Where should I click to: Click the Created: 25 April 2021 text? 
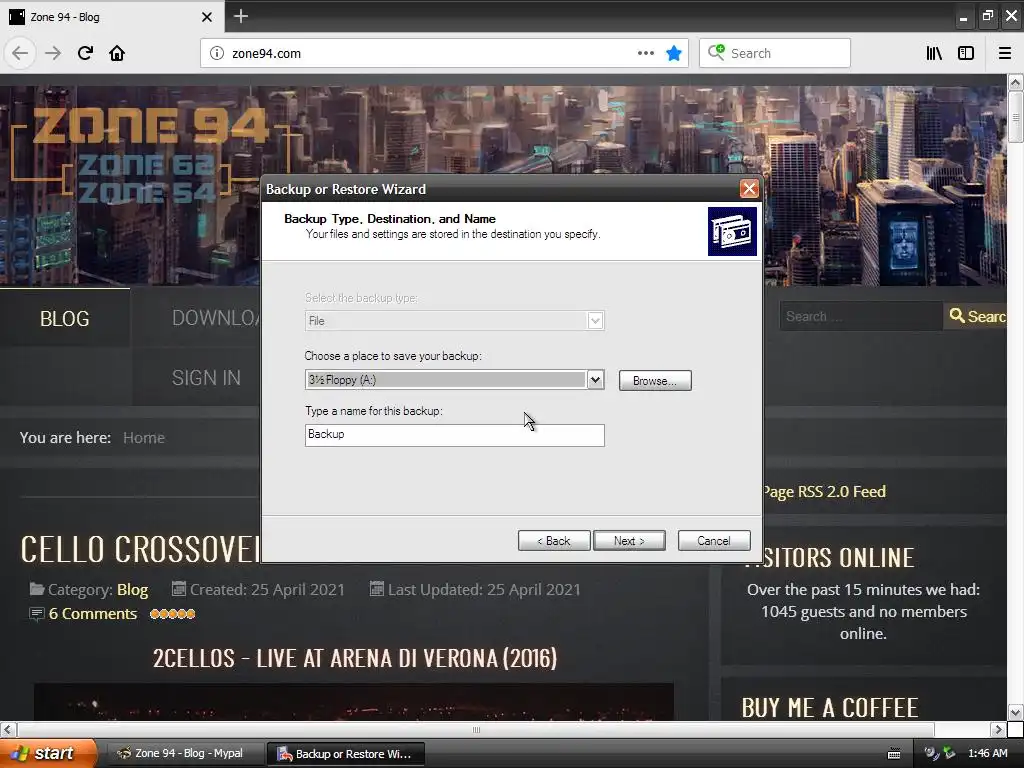point(267,590)
